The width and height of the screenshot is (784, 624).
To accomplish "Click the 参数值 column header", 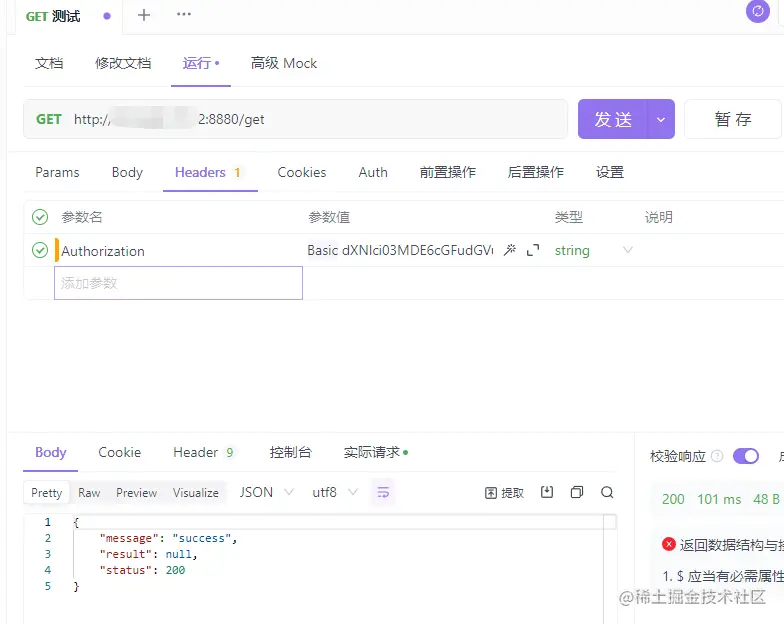I will coord(329,217).
